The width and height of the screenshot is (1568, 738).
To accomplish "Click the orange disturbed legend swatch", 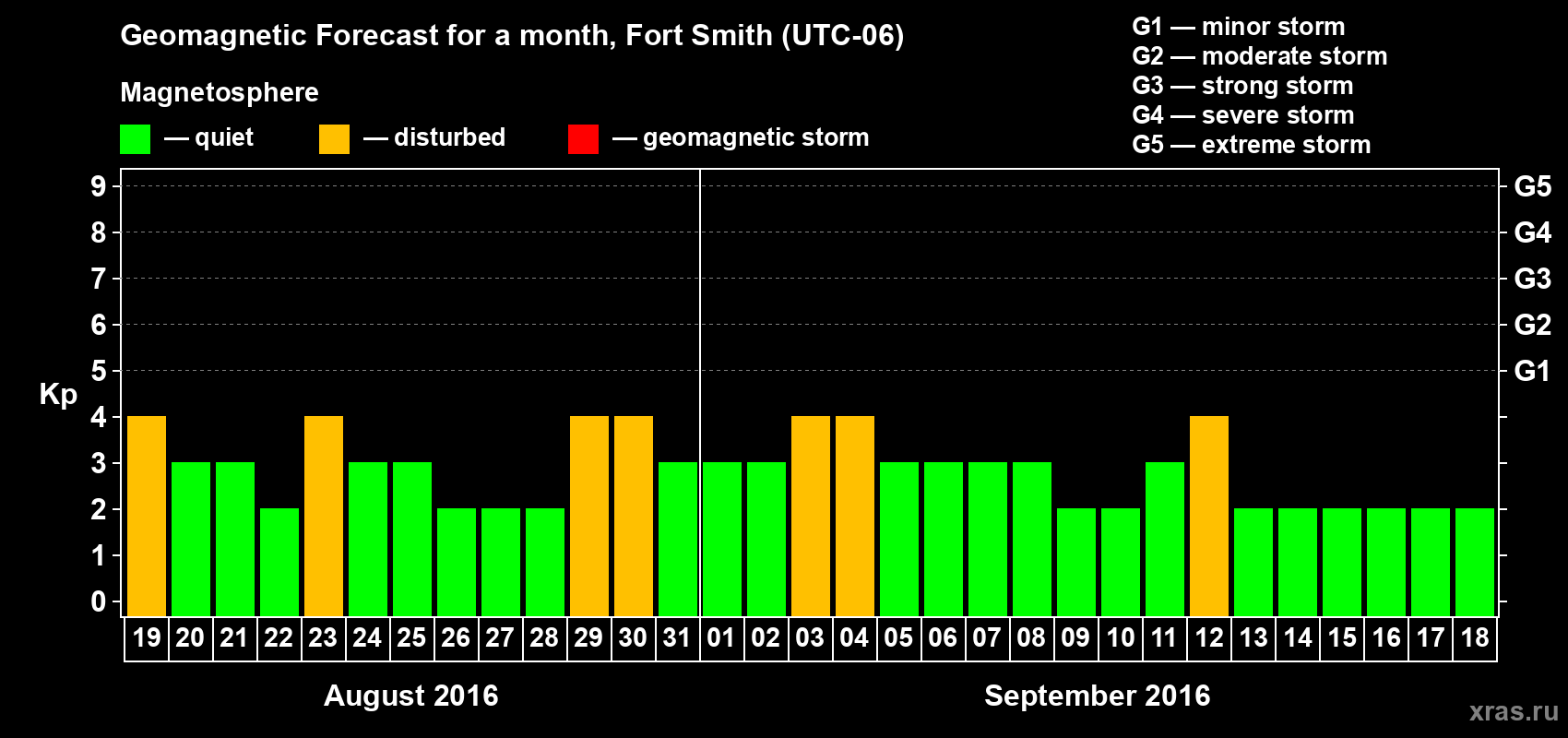I will point(334,139).
